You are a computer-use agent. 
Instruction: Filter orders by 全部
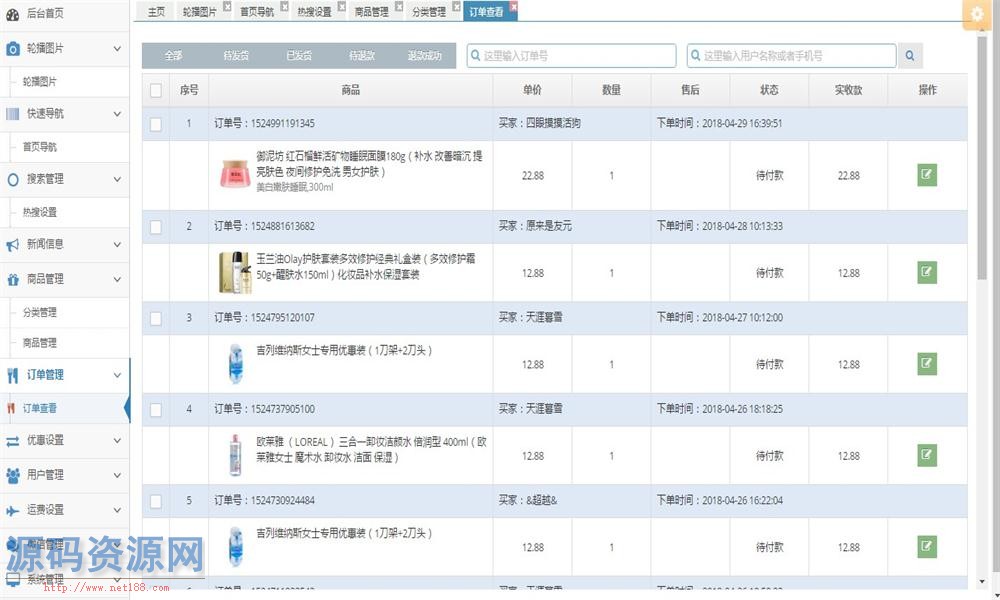click(x=173, y=55)
